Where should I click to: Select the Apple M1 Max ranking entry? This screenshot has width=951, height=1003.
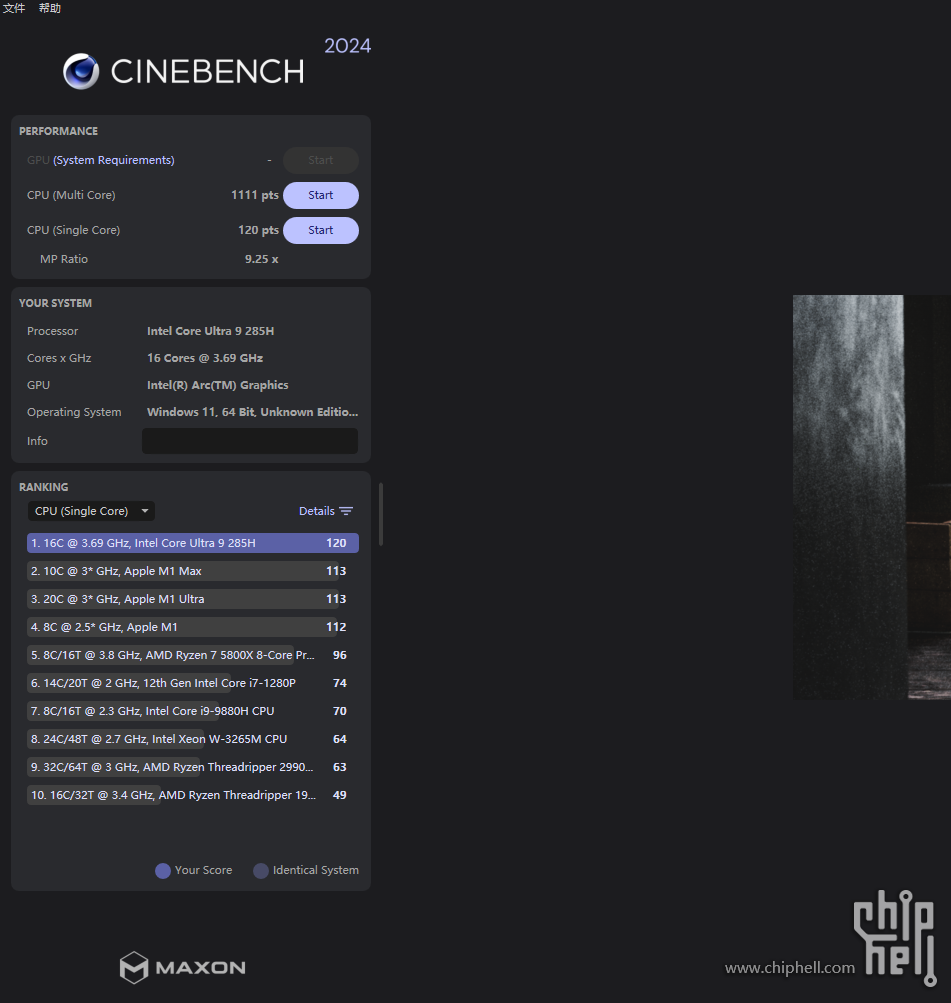pyautogui.click(x=193, y=571)
